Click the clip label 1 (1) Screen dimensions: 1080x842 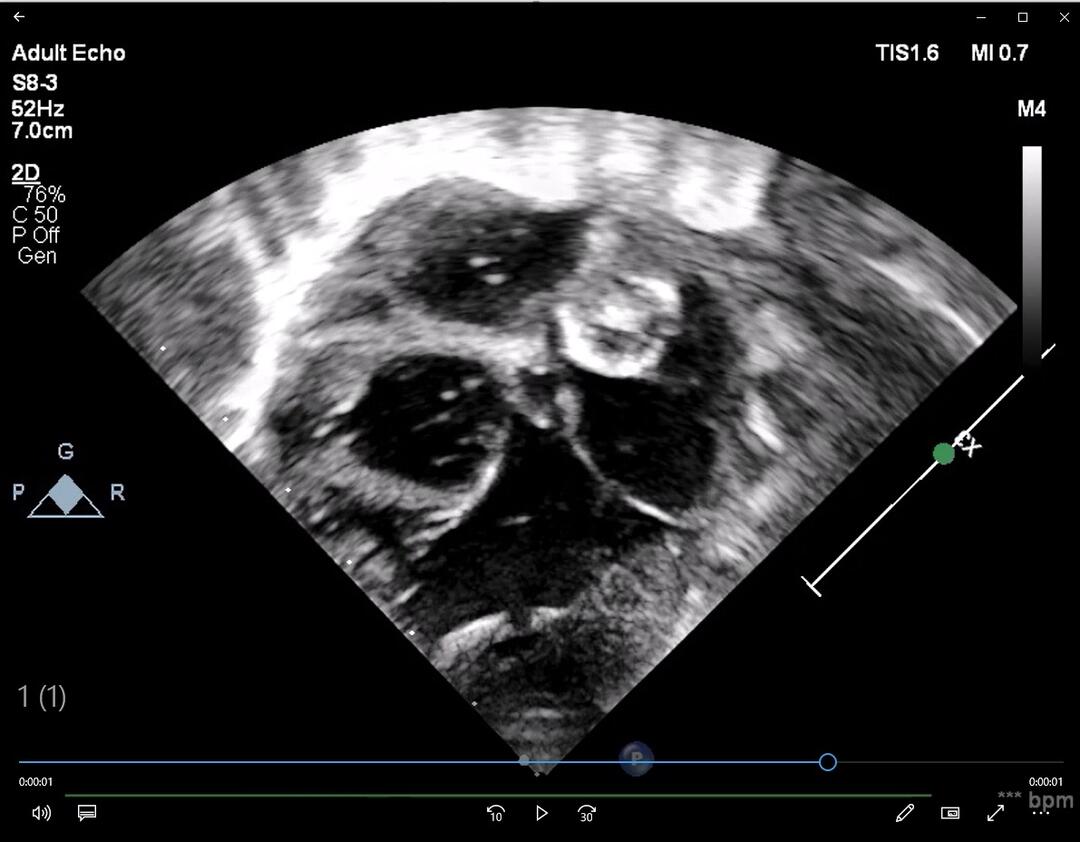point(42,698)
